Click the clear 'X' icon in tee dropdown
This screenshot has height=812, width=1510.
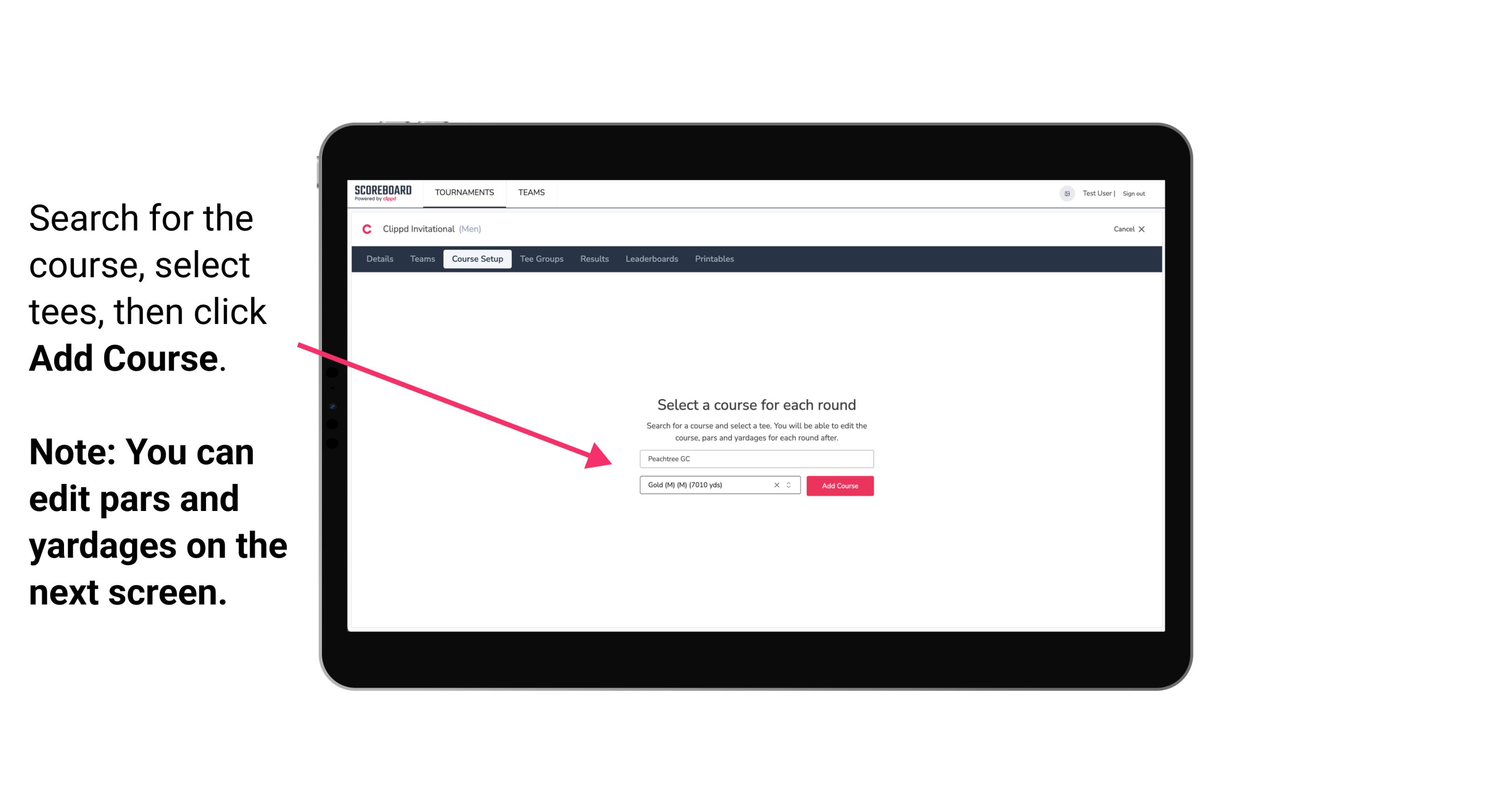[775, 486]
